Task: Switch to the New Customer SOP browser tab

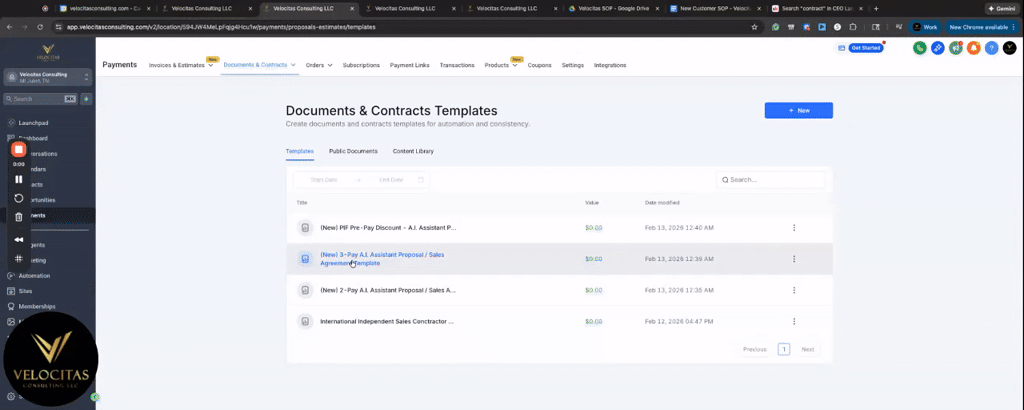Action: (x=715, y=8)
